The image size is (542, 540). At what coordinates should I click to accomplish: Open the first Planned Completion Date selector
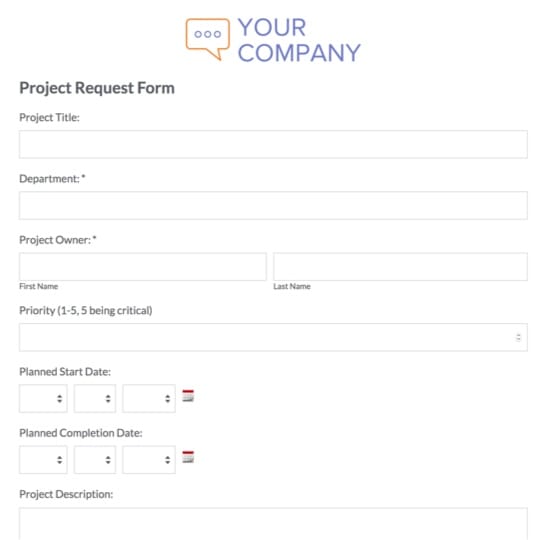(x=43, y=460)
